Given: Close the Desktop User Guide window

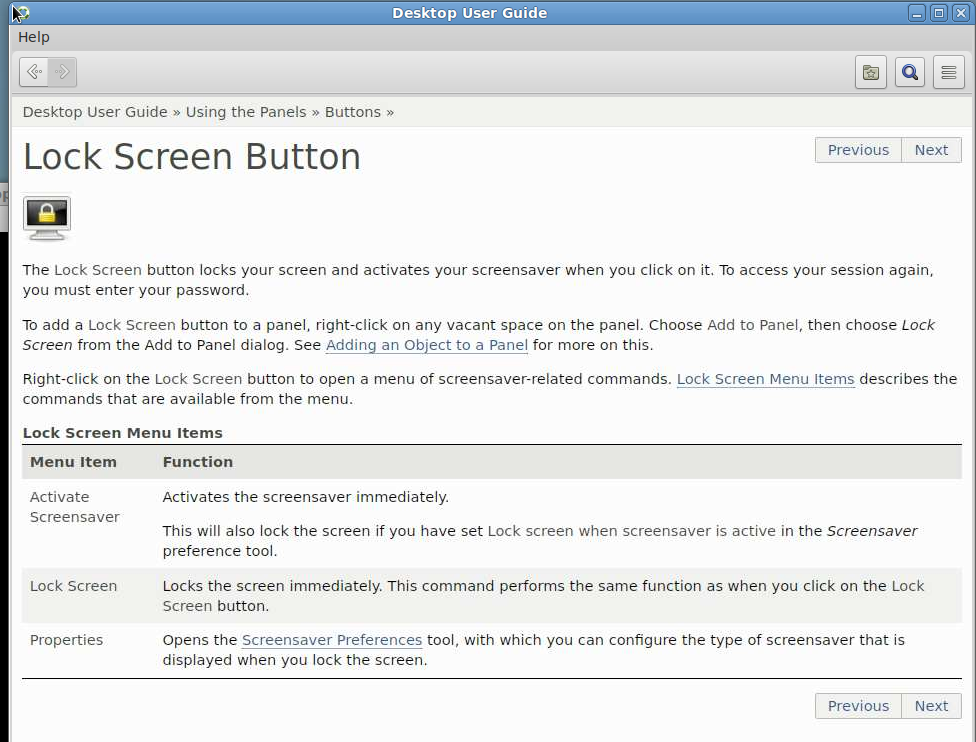Looking at the screenshot, I should (959, 13).
